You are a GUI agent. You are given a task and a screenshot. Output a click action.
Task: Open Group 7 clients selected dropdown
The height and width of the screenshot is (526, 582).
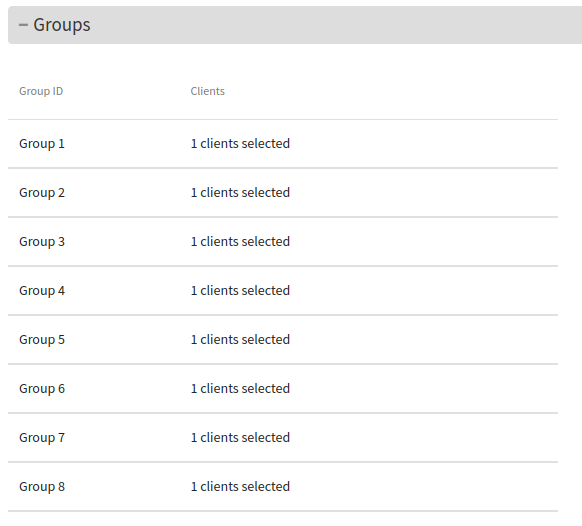tap(240, 438)
